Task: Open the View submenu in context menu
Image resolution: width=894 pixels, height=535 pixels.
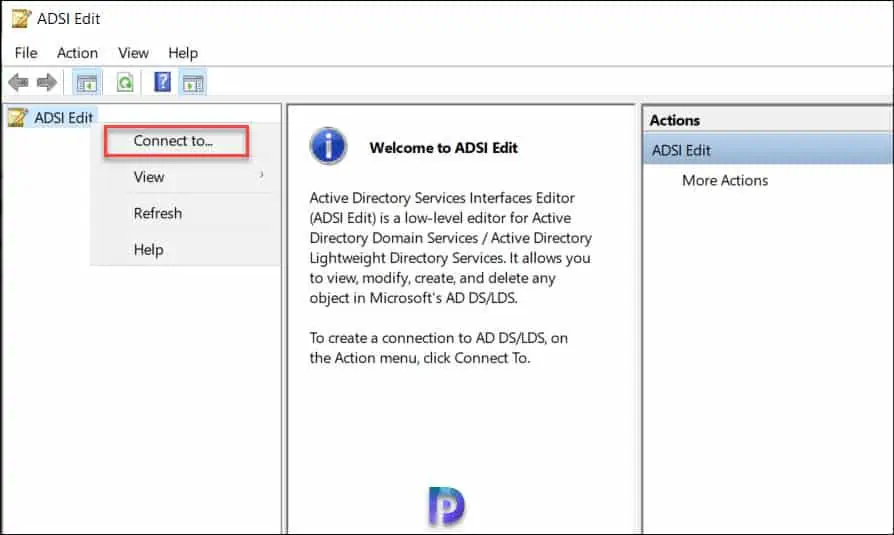Action: coord(149,177)
